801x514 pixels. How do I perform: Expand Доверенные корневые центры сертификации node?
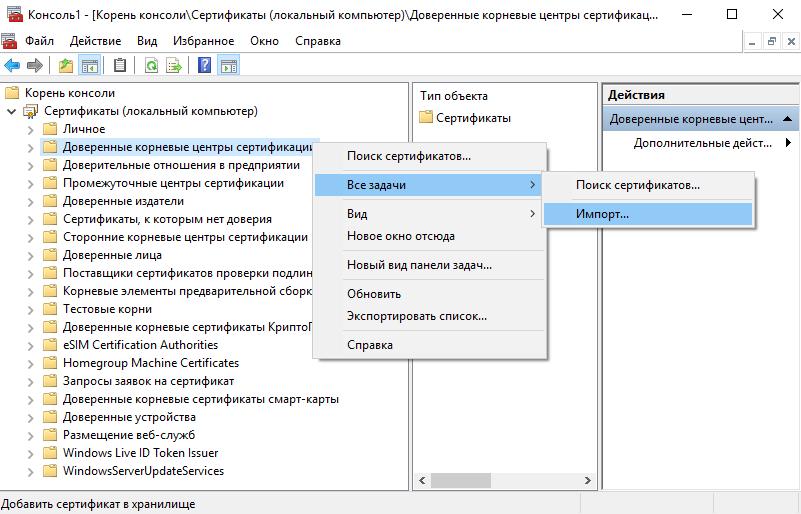(x=31, y=148)
